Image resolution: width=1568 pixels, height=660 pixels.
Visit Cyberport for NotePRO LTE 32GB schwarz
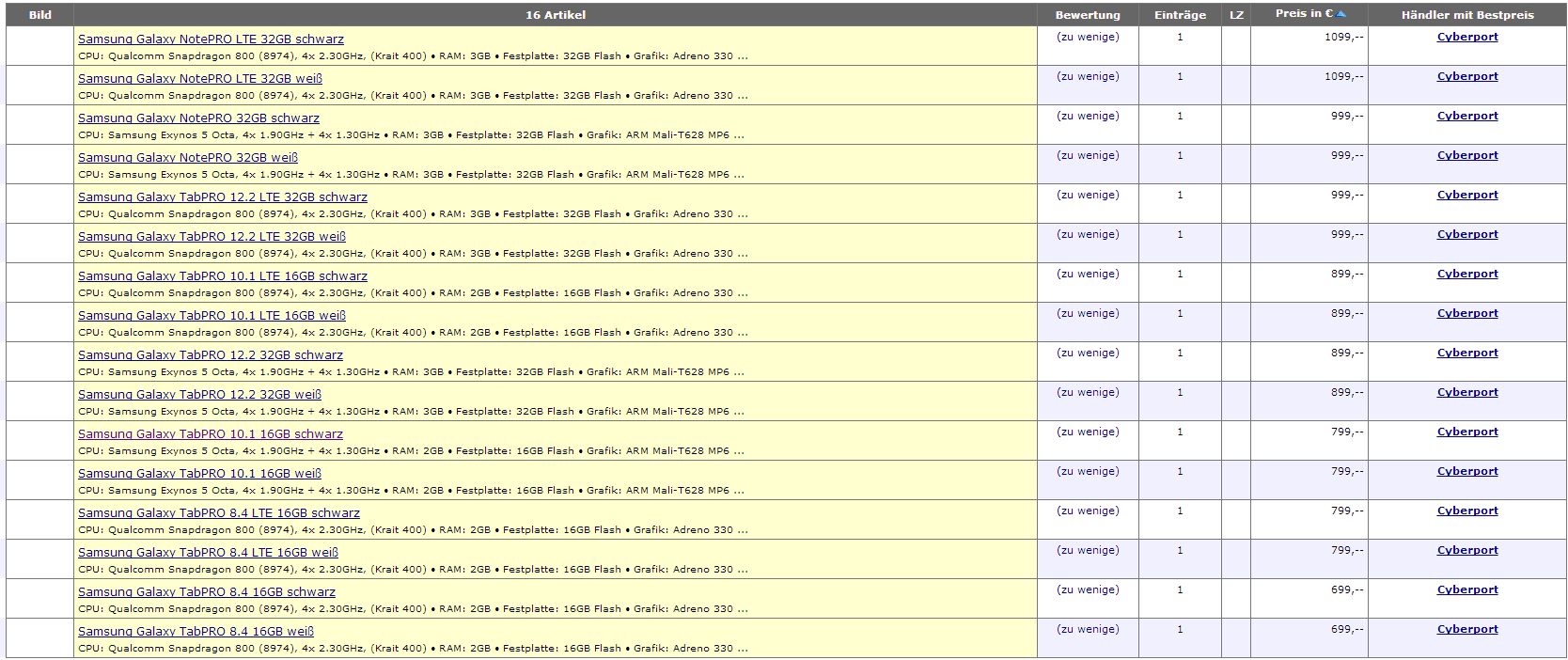(x=1467, y=38)
